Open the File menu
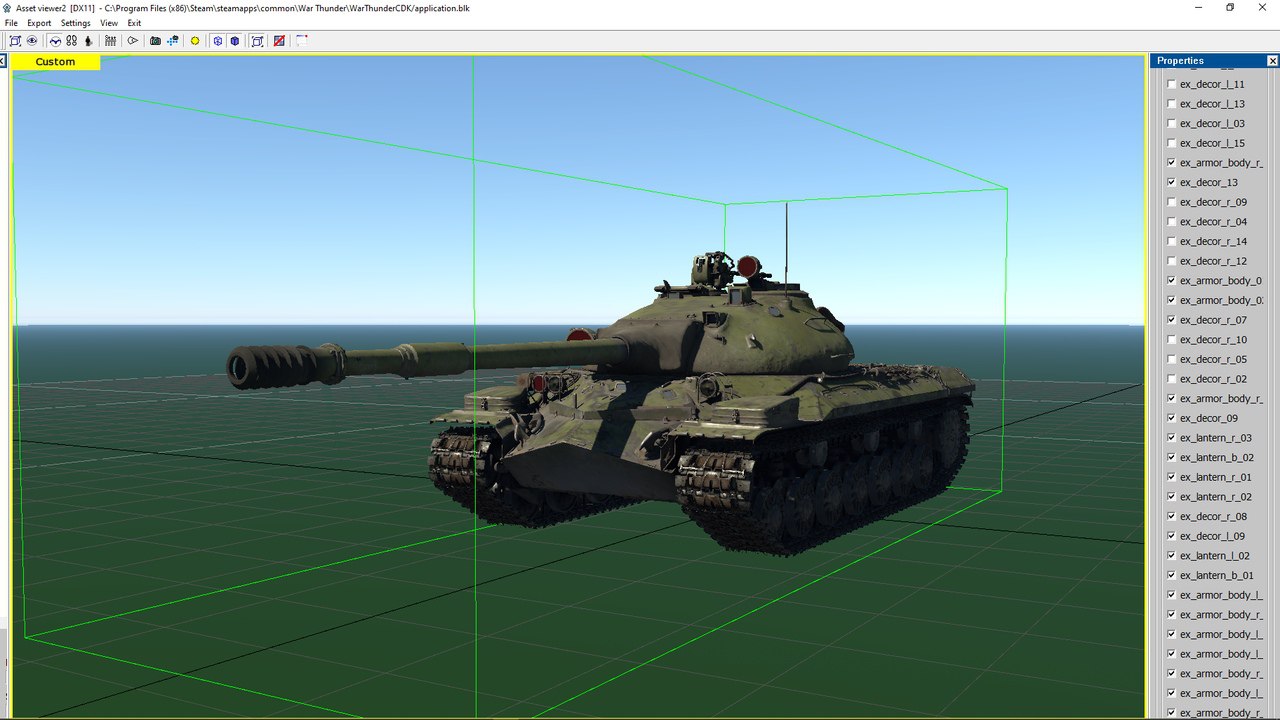 coord(11,23)
